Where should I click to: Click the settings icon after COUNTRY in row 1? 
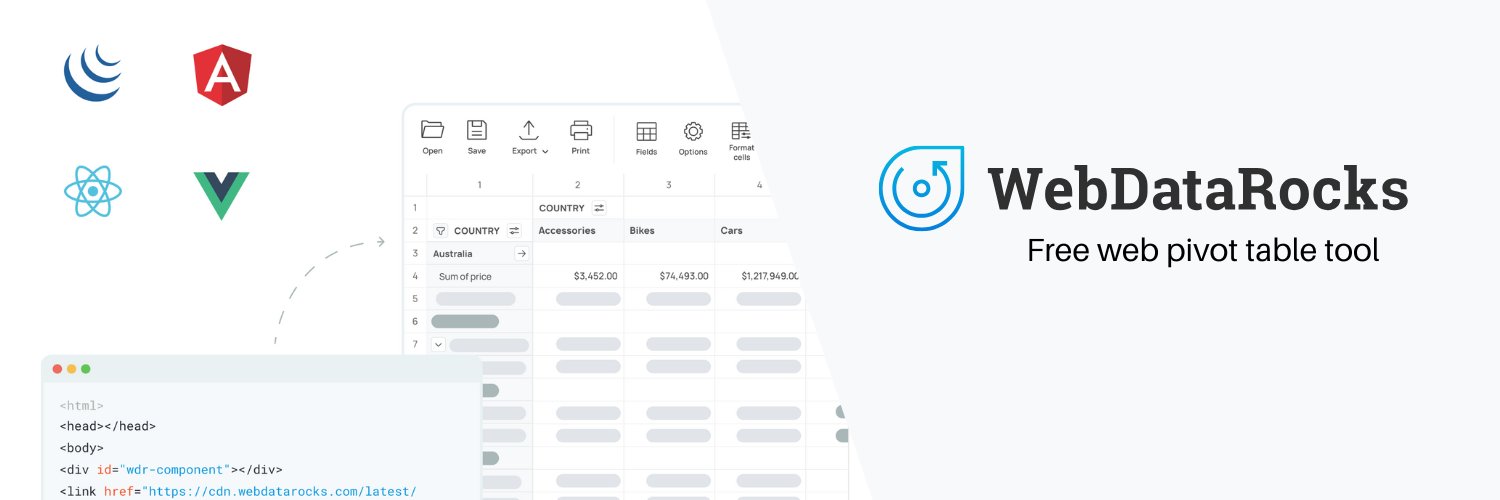[599, 208]
